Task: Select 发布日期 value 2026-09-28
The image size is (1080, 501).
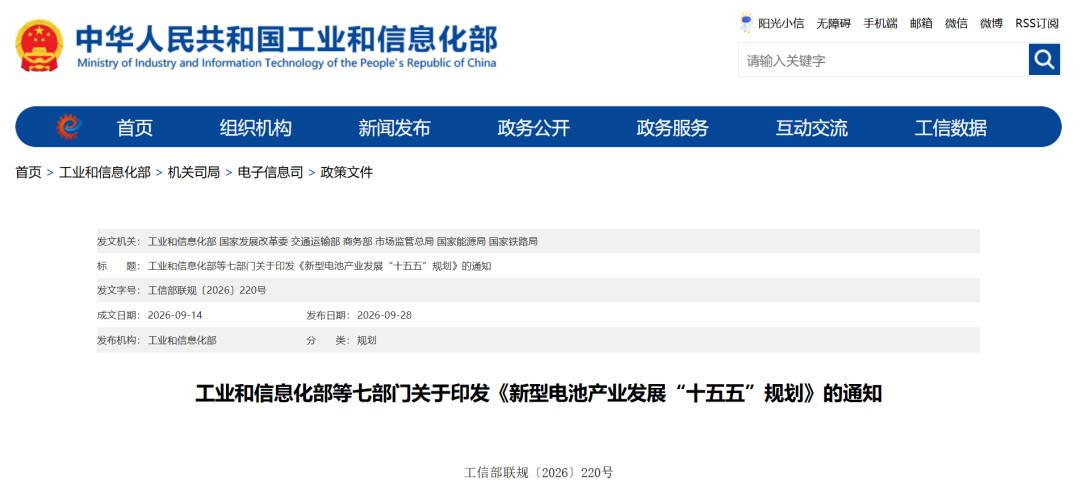Action: [384, 315]
